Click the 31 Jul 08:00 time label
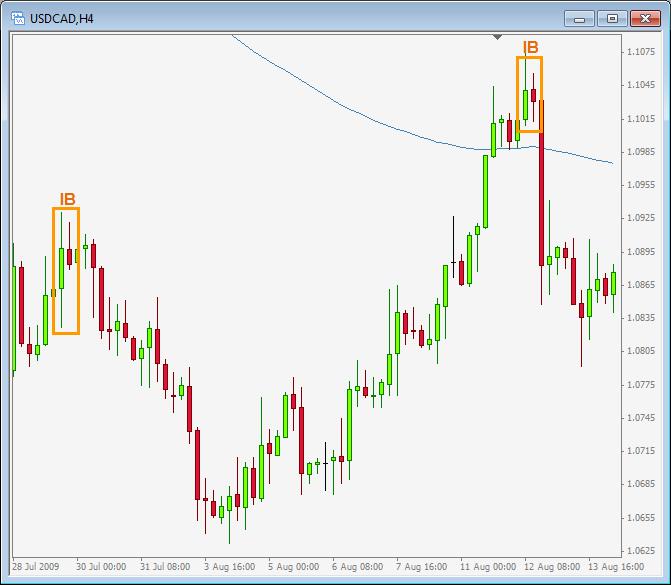 click(x=165, y=567)
